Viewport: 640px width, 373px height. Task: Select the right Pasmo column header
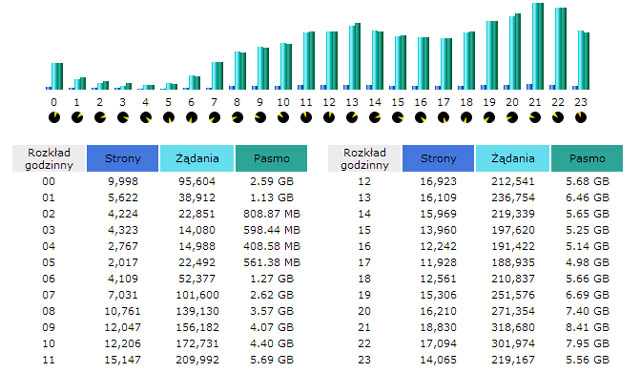[587, 158]
